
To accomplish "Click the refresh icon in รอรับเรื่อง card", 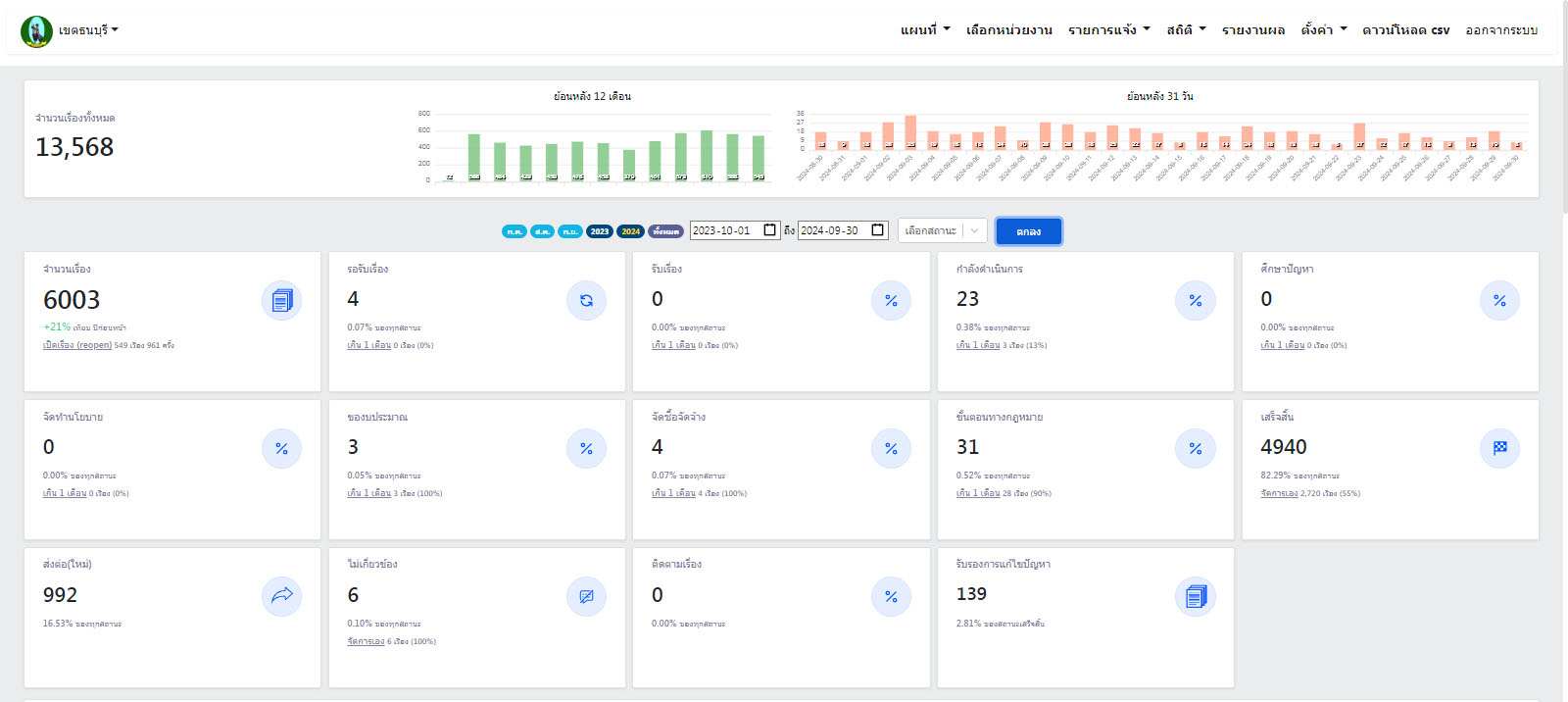I will (586, 301).
